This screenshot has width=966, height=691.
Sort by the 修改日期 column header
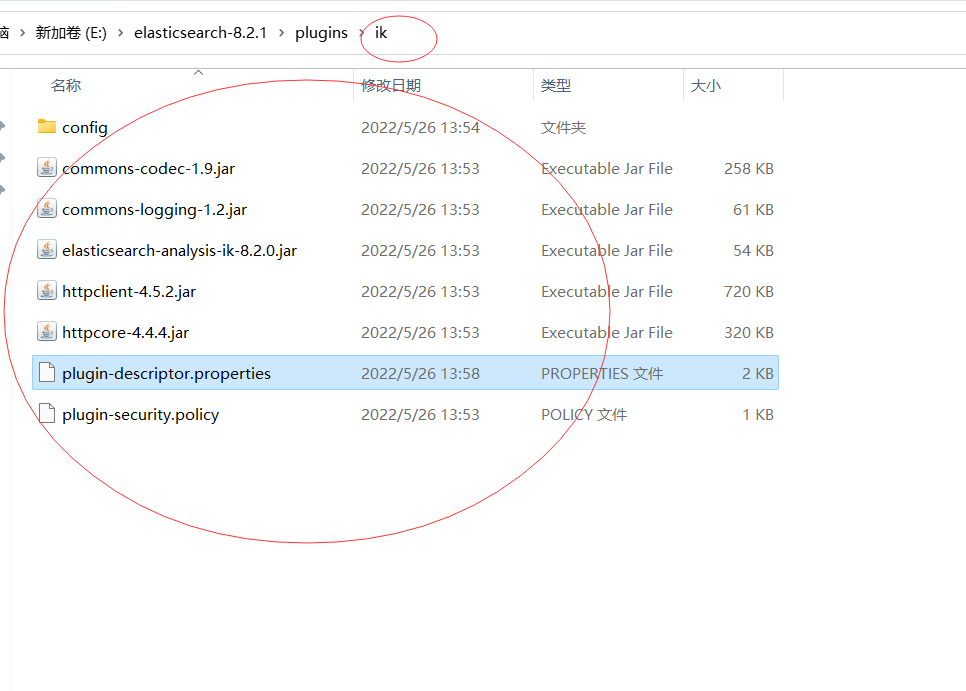pos(391,86)
